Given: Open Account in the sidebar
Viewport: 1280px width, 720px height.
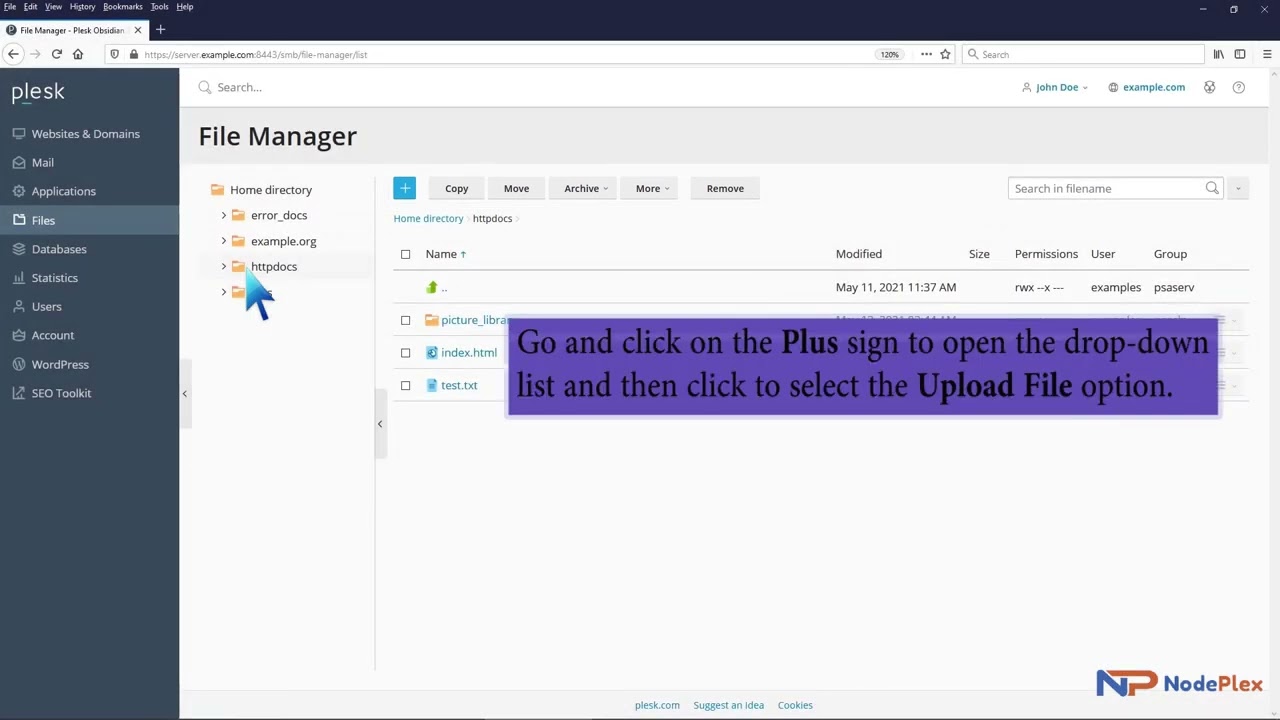Looking at the screenshot, I should tap(52, 336).
